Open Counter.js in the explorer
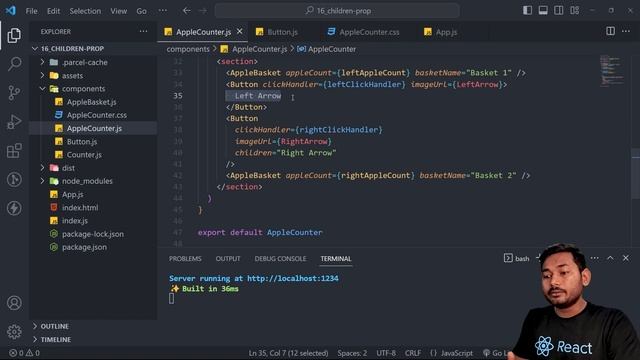 point(84,155)
